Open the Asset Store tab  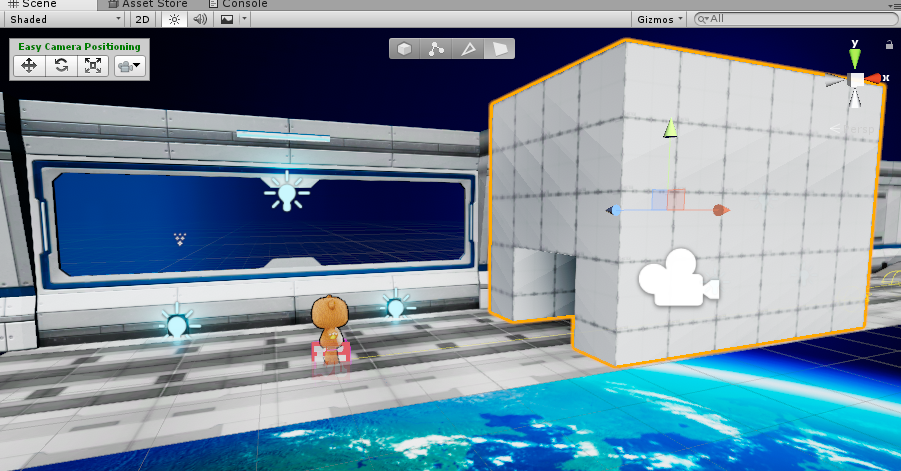(148, 4)
